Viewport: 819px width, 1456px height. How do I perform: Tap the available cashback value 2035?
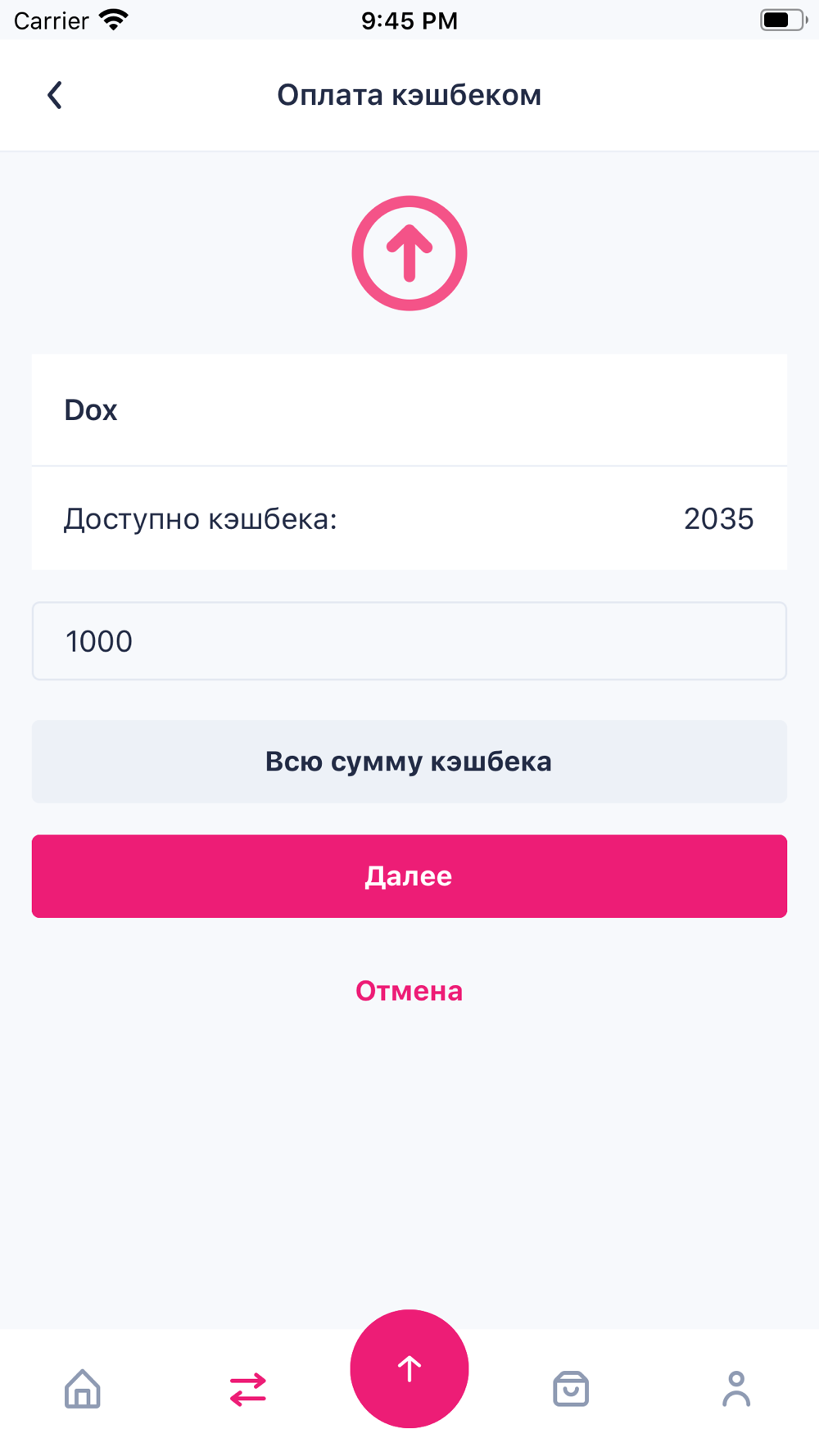718,518
